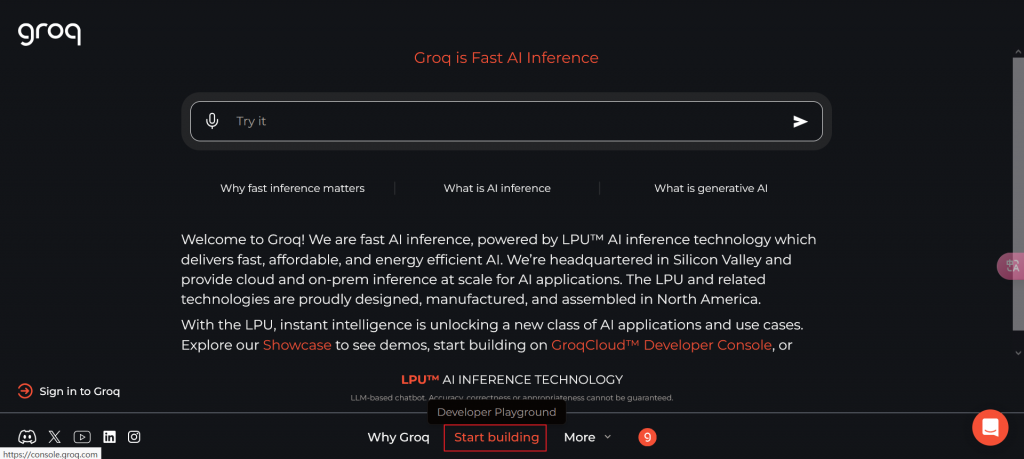Open the LinkedIn icon link

[110, 437]
